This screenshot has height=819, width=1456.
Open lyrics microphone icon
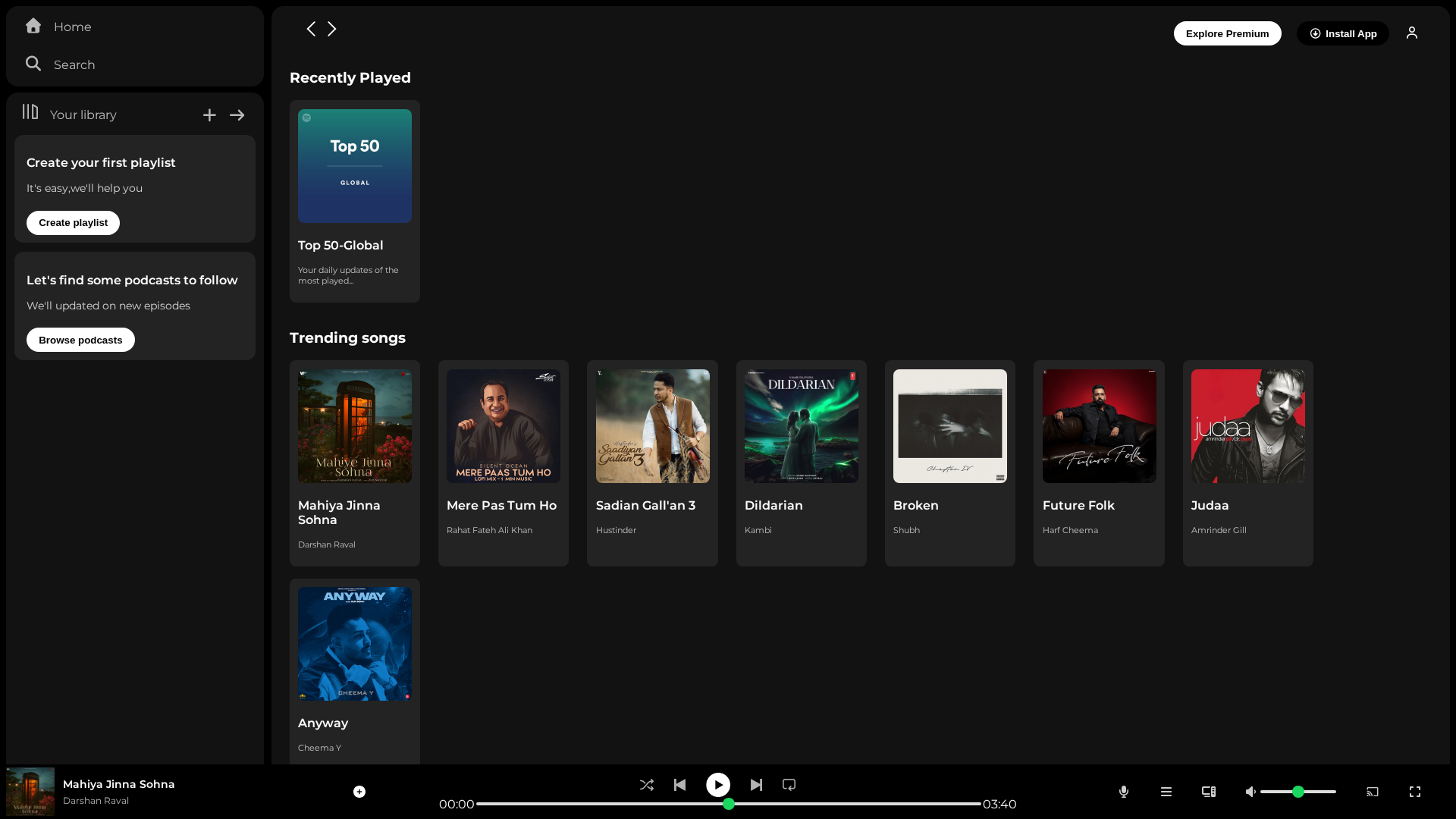coord(1124,792)
